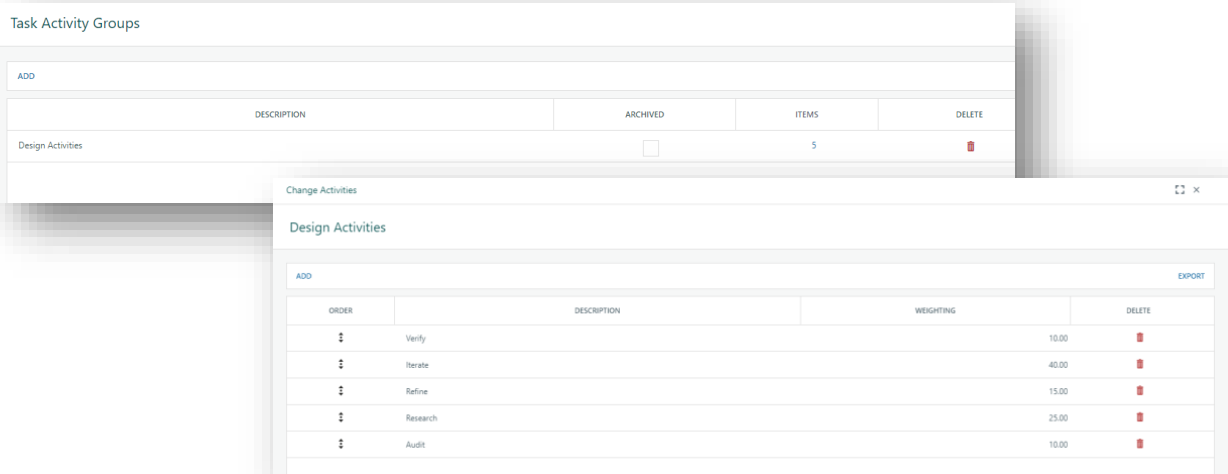
Task: Select the Refine activity description
Action: point(416,391)
